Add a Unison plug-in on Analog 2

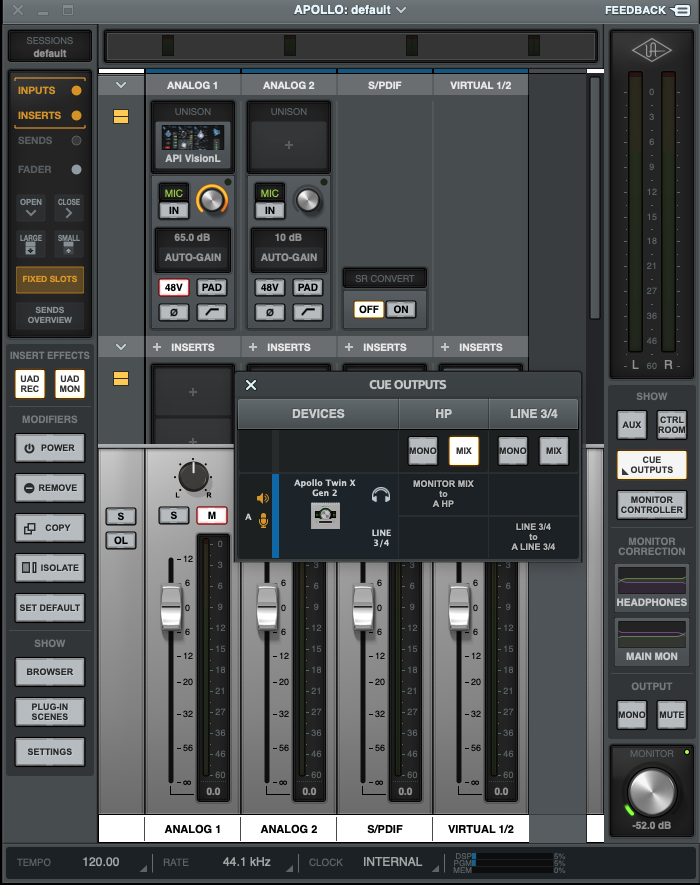(288, 145)
